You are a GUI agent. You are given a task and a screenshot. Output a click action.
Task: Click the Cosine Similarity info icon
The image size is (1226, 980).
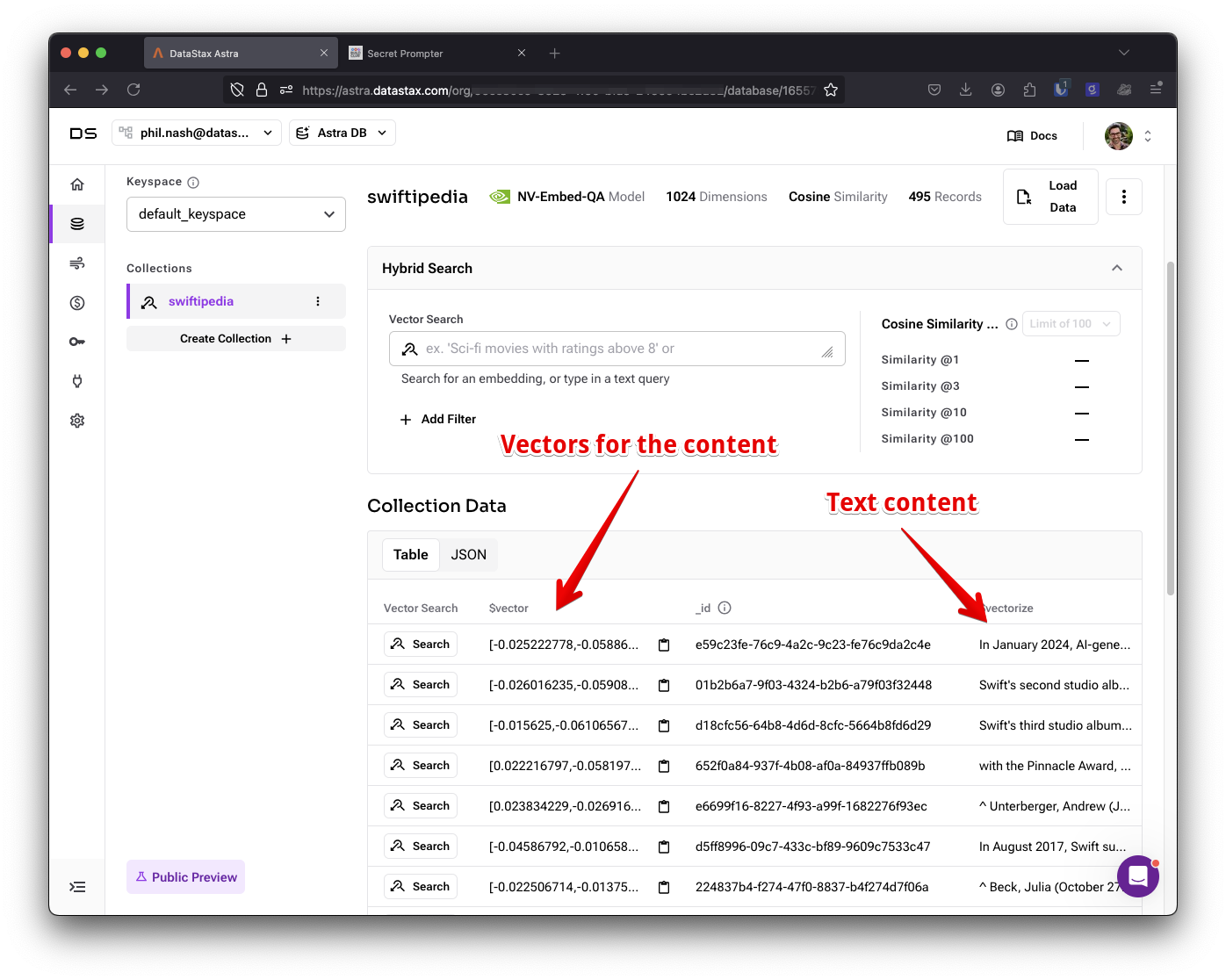click(1012, 324)
